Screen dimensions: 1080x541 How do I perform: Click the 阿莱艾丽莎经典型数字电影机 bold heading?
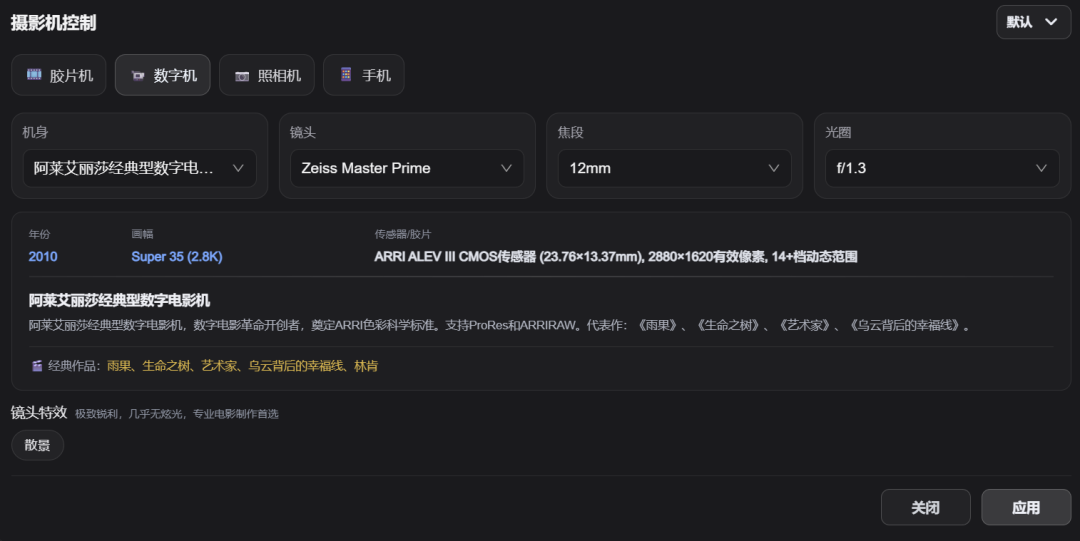[119, 300]
